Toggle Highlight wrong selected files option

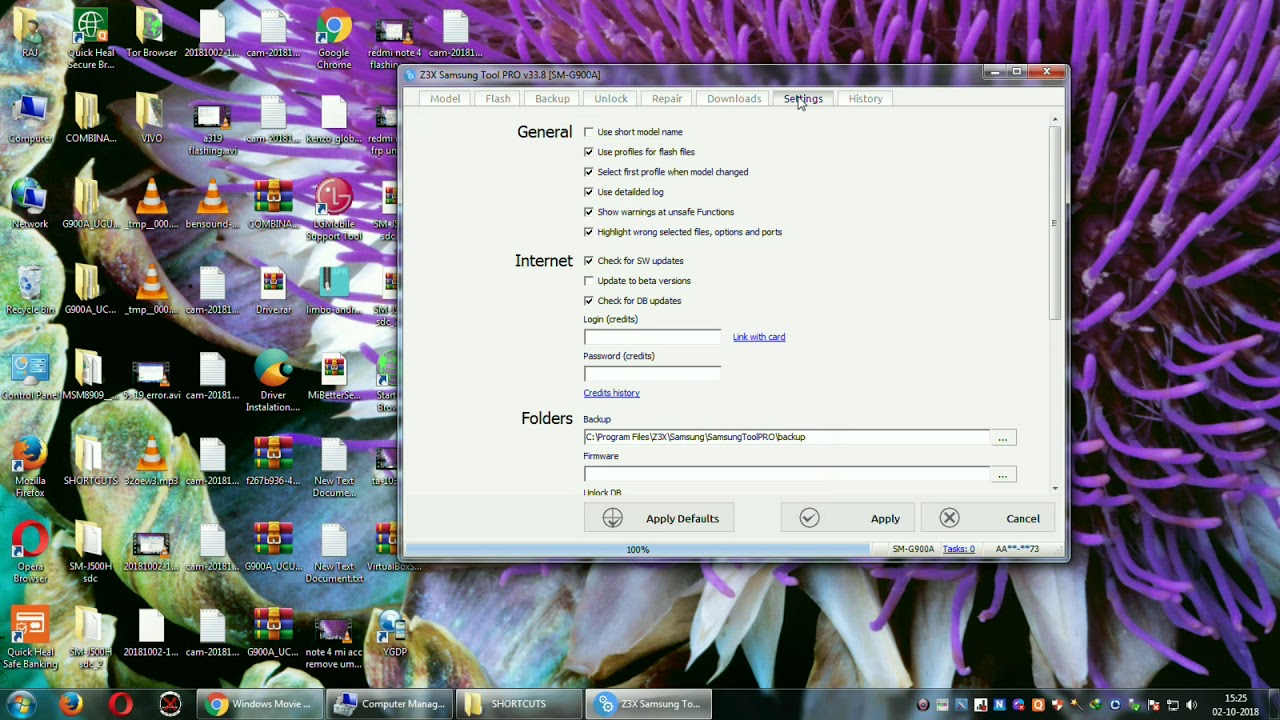589,232
